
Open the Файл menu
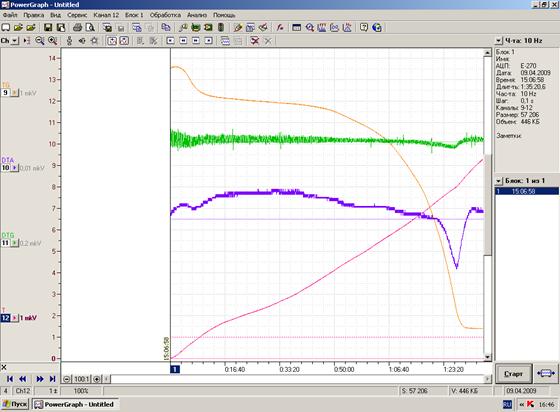point(10,15)
